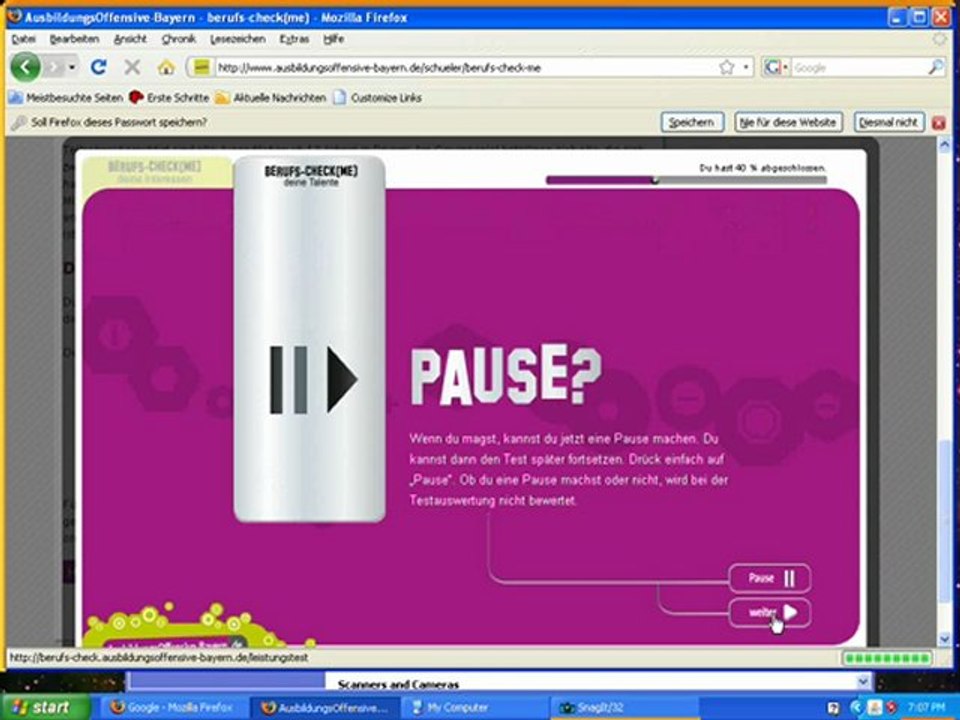The image size is (960, 720).
Task: Open the address bar history dropdown
Action: [746, 67]
